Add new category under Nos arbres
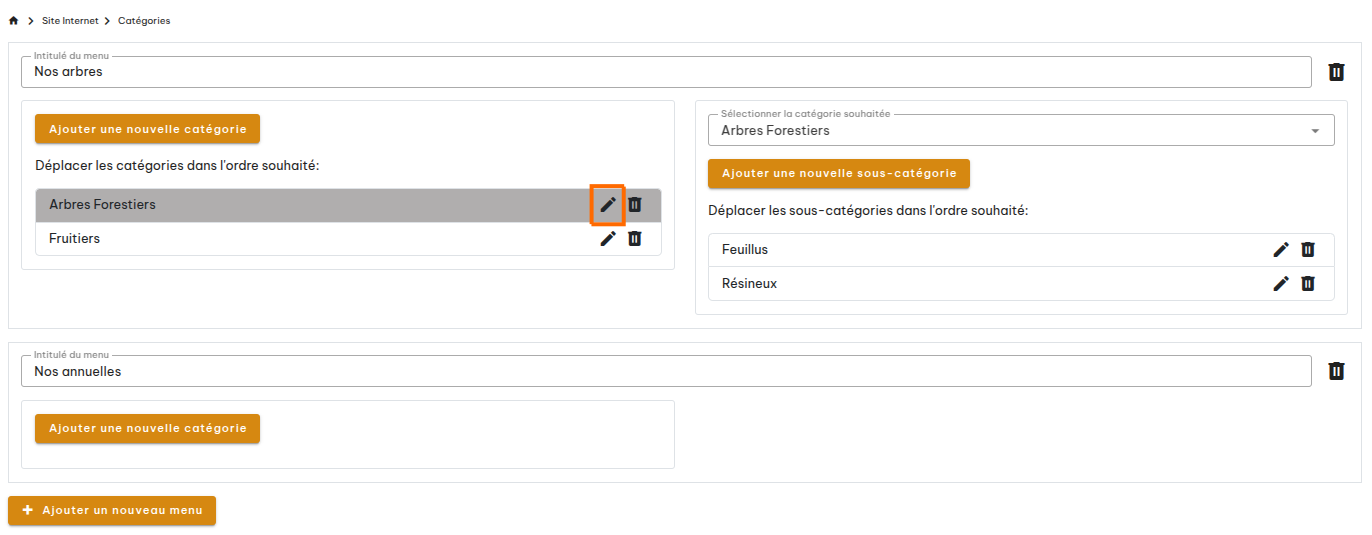 [x=147, y=129]
